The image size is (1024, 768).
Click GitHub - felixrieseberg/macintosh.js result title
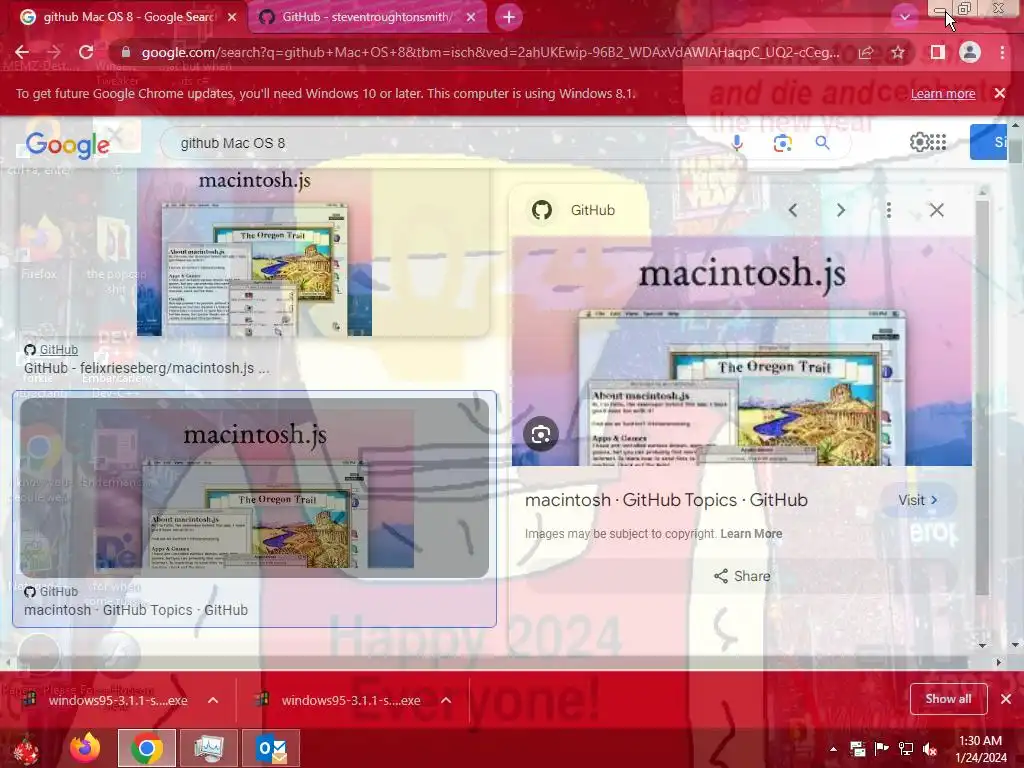tap(146, 368)
